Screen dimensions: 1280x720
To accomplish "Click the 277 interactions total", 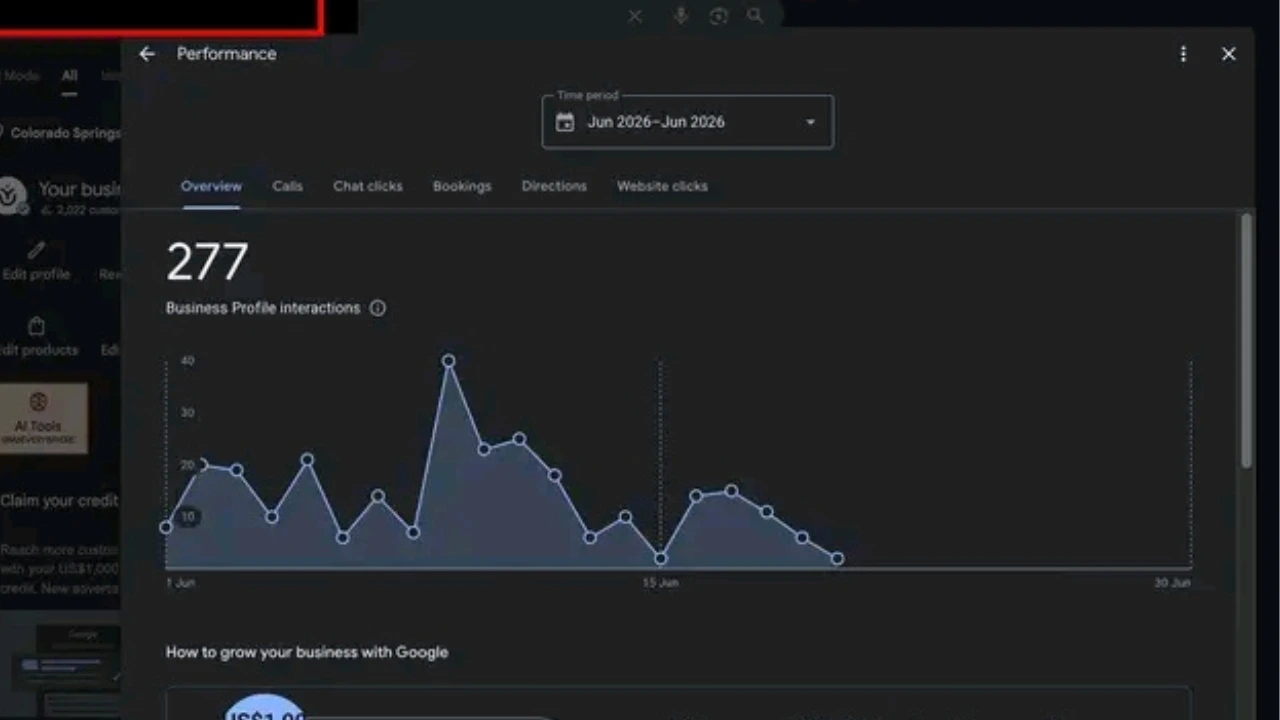I will click(x=207, y=262).
